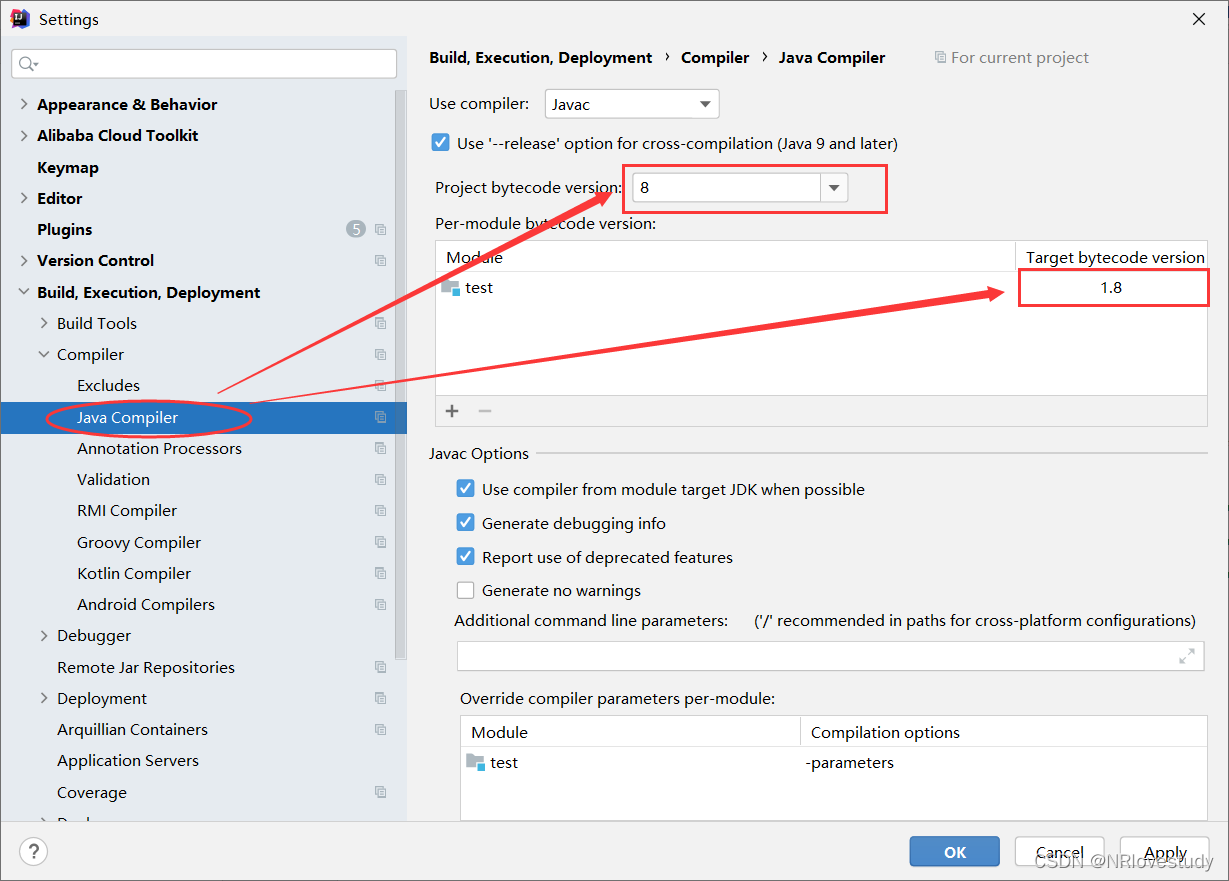Click project-level icon next to Validation

380,479
